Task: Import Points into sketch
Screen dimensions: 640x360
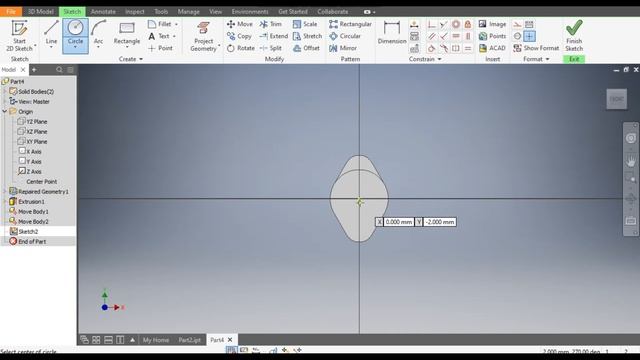Action: click(492, 36)
